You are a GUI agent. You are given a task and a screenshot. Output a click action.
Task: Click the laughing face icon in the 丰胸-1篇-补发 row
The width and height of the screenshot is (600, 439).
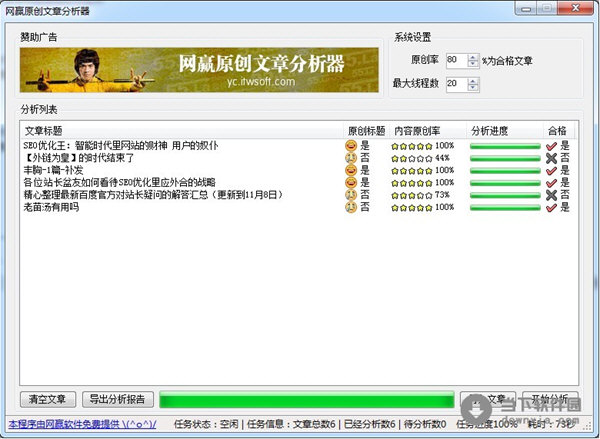click(351, 170)
